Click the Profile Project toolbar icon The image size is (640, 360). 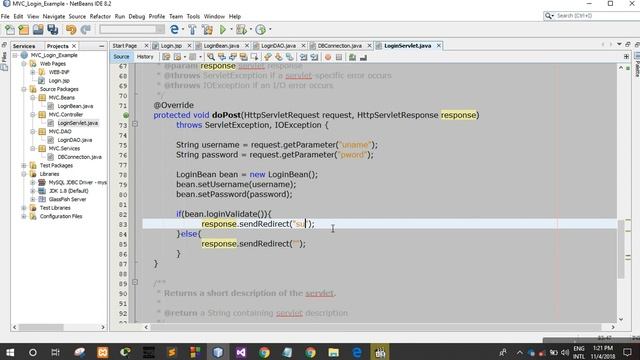point(260,30)
